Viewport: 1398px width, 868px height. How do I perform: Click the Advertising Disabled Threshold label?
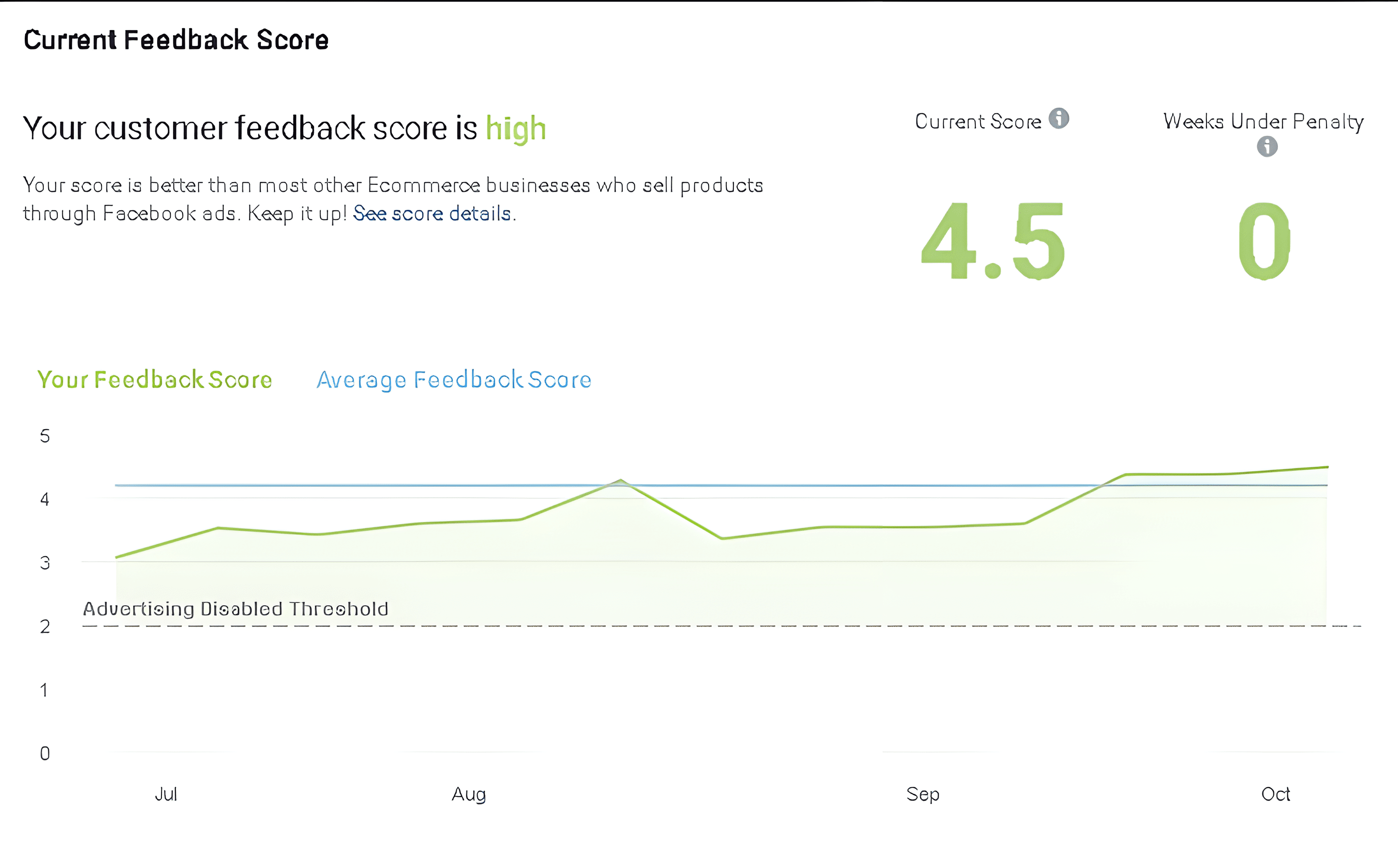tap(236, 609)
